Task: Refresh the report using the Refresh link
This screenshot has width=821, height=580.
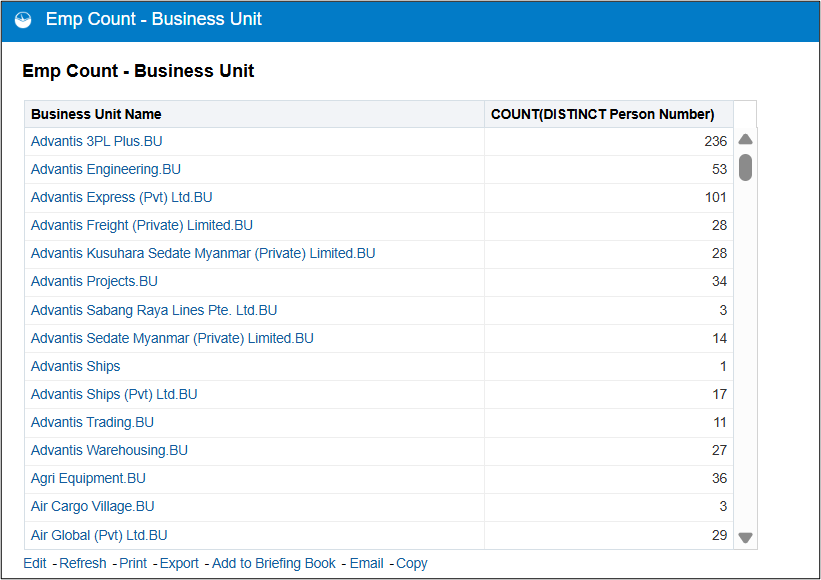Action: pos(82,563)
